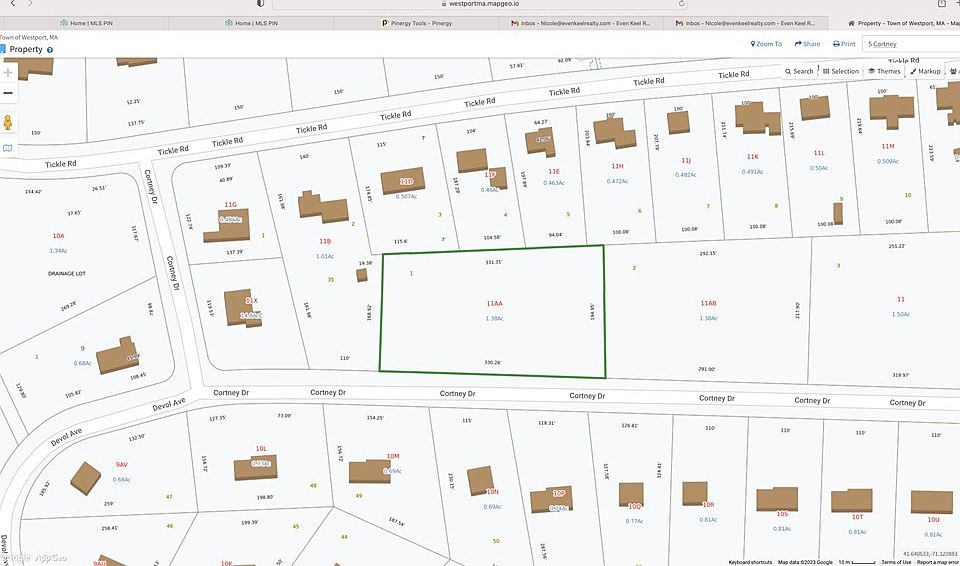Screen dimensions: 960x566
Task: Open the basemap switcher map icon
Action: click(7, 148)
